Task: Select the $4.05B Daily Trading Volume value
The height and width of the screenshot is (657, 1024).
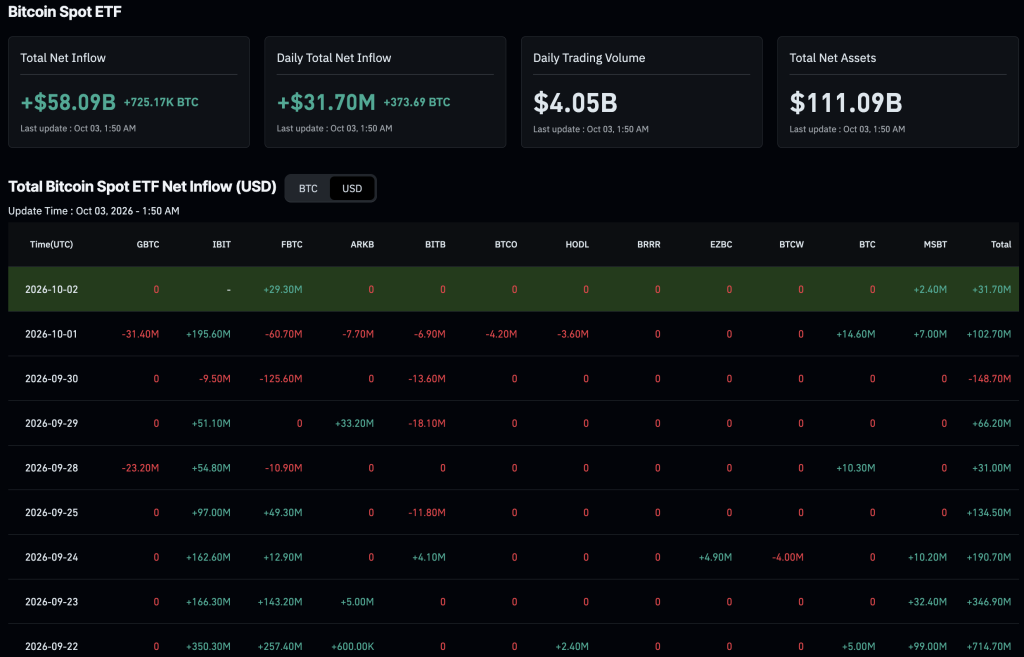Action: tap(575, 103)
